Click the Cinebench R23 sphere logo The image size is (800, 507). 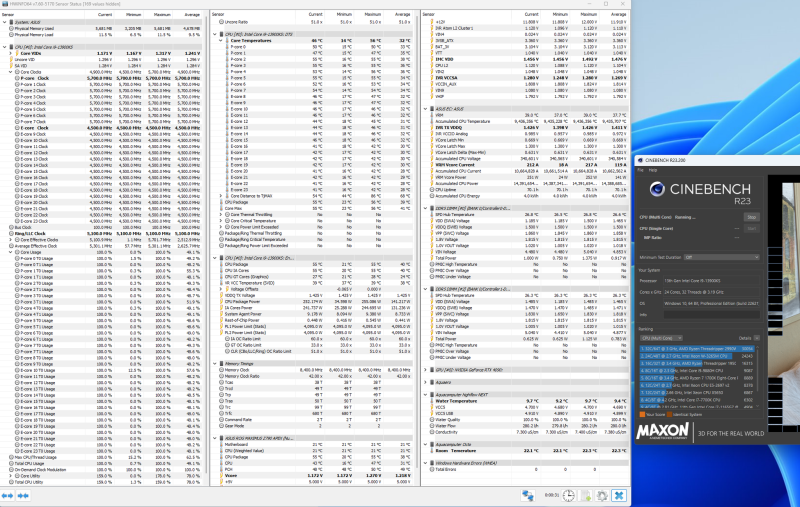pos(657,189)
